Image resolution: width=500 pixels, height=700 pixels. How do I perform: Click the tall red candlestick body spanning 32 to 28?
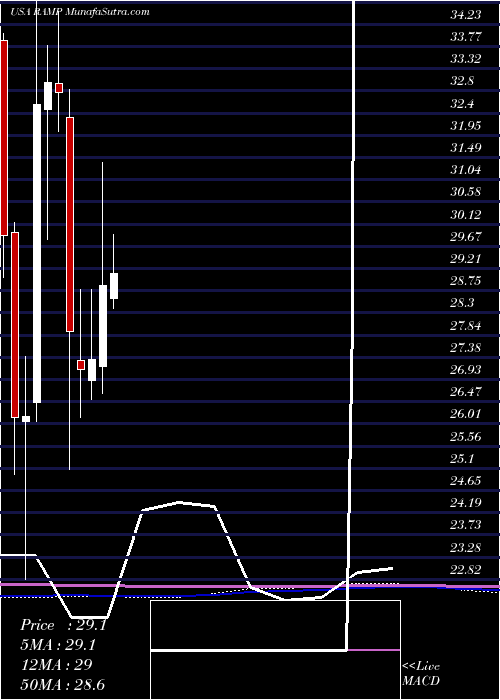pyautogui.click(x=70, y=225)
